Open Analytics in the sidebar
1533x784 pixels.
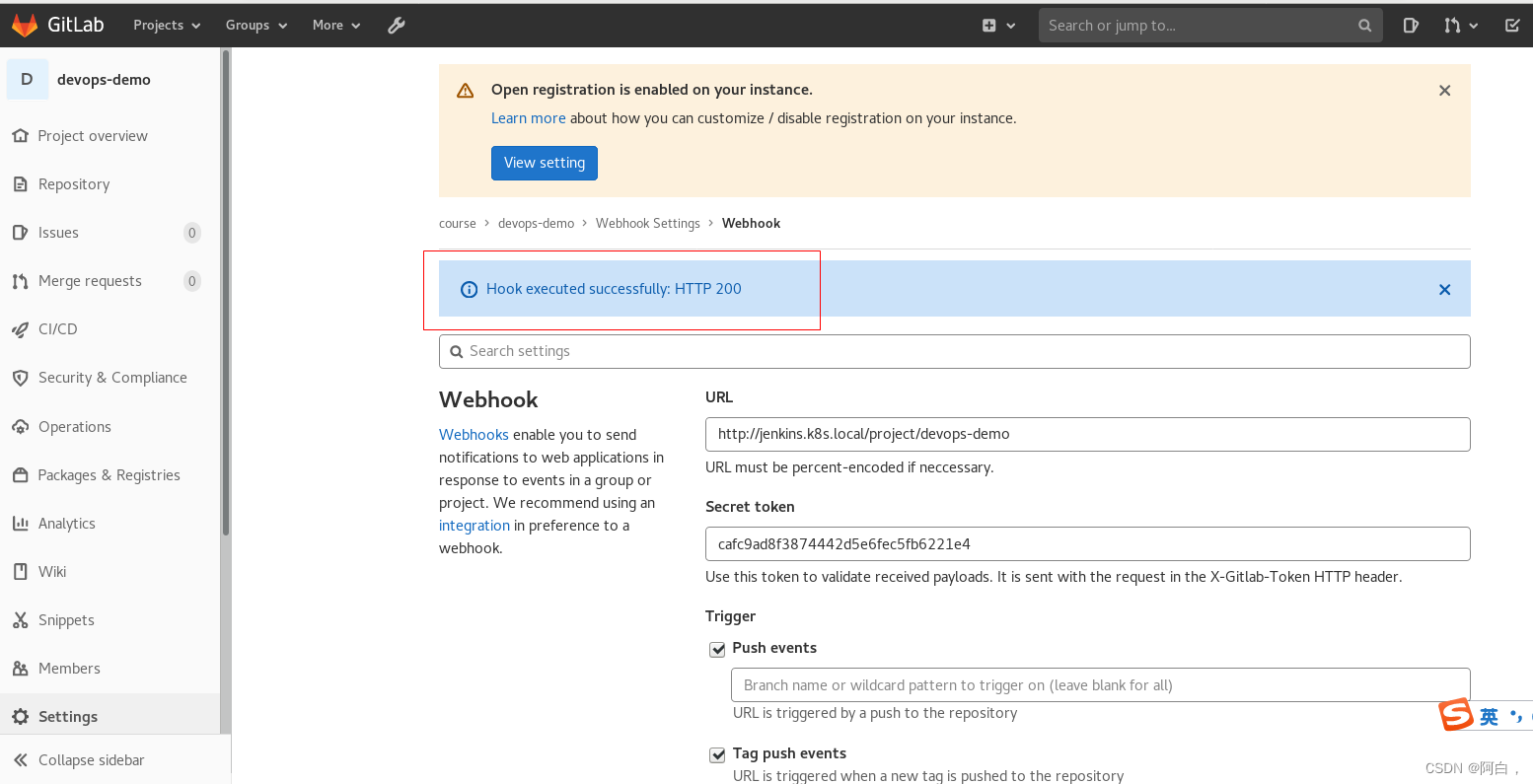pos(67,524)
